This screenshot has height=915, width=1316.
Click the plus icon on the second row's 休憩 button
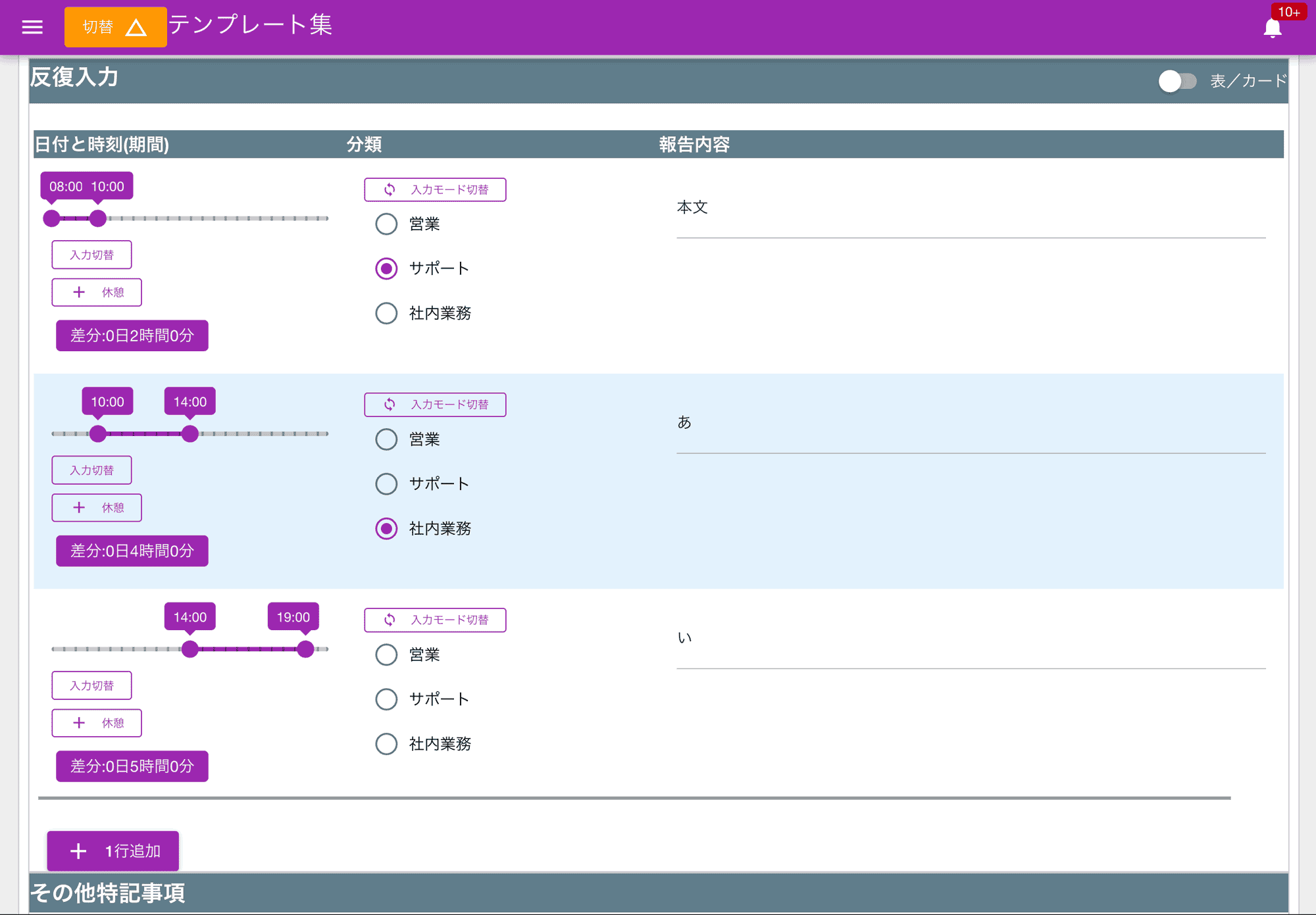(x=79, y=507)
